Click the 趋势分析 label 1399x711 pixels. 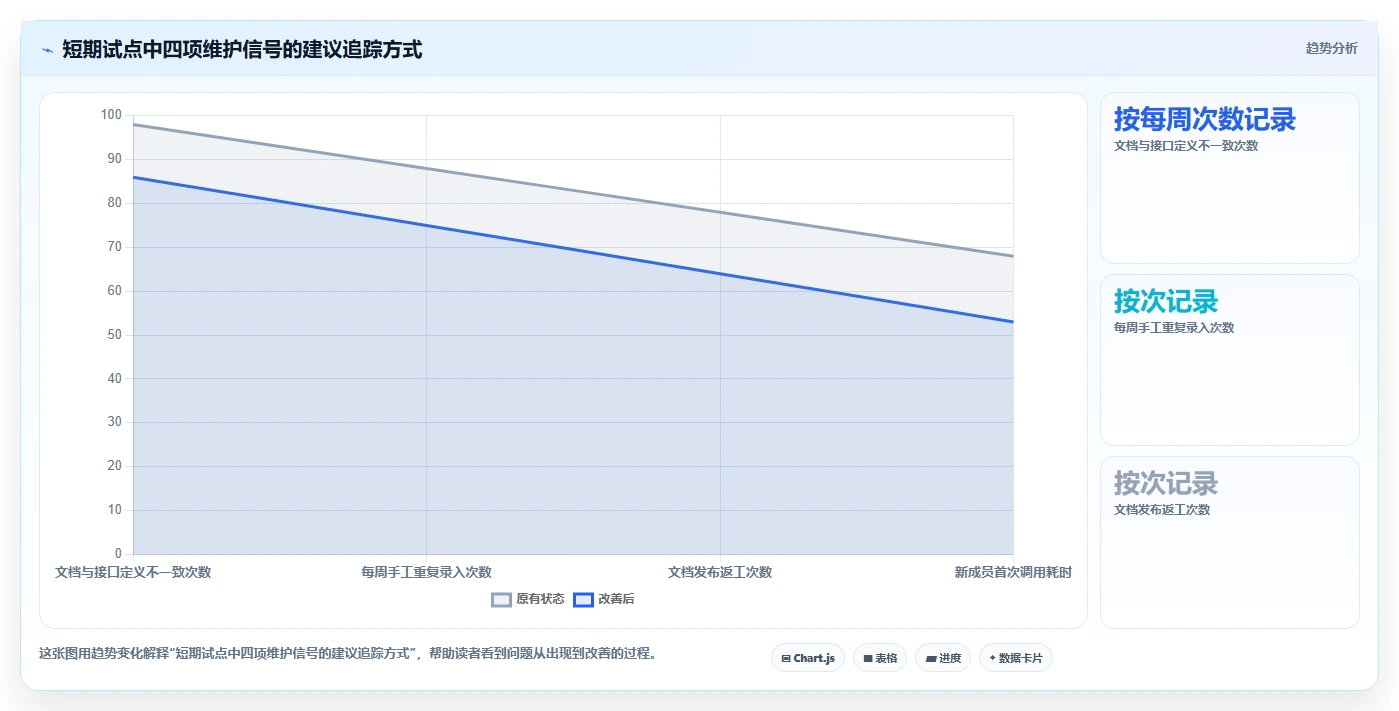[1331, 48]
